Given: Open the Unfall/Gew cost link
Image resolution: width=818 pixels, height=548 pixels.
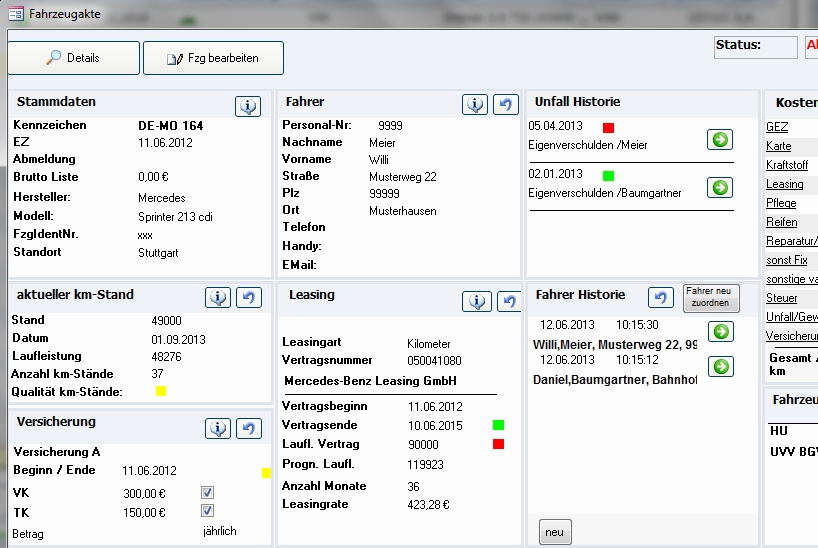Looking at the screenshot, I should tap(791, 317).
